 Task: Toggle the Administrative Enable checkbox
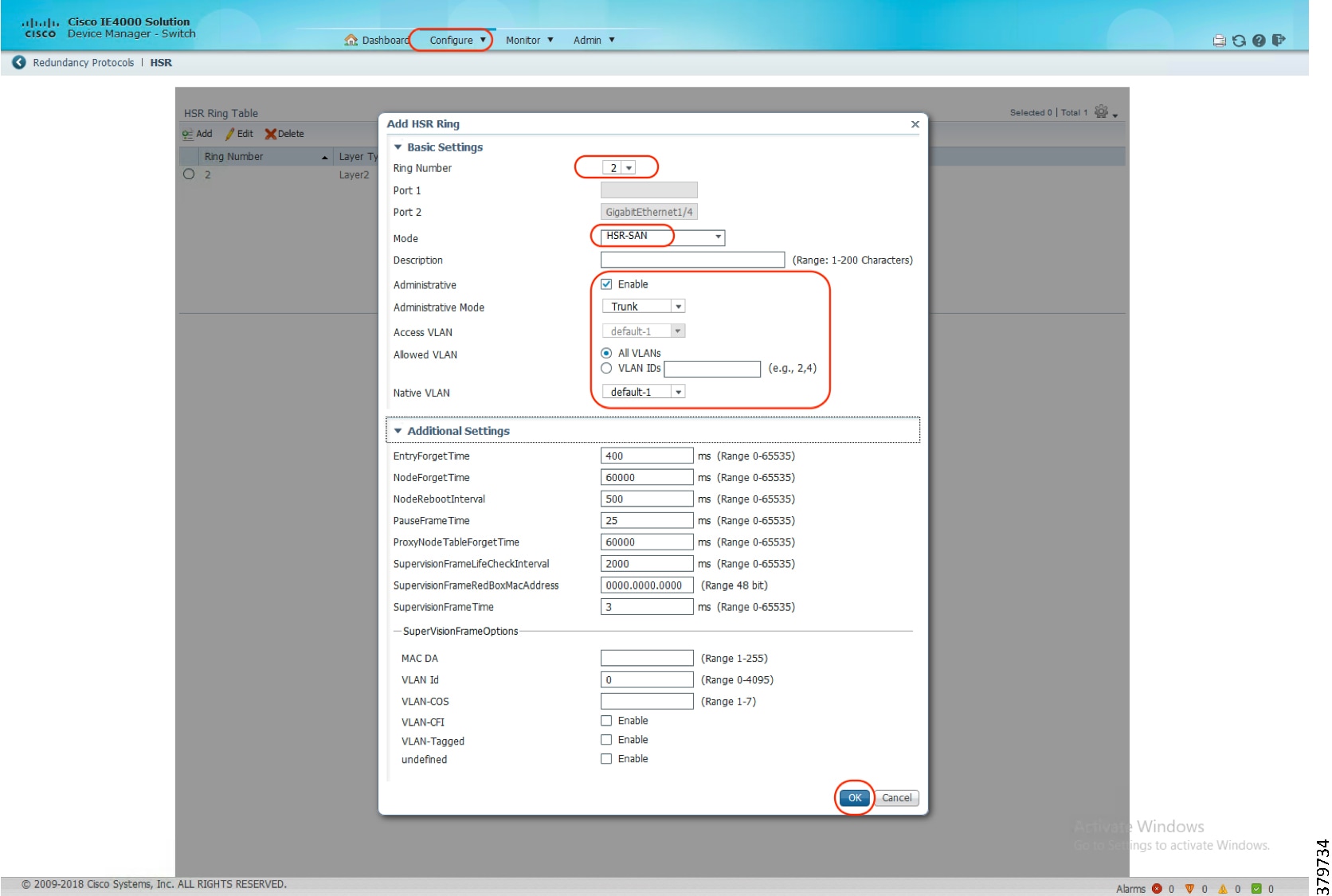pyautogui.click(x=606, y=284)
